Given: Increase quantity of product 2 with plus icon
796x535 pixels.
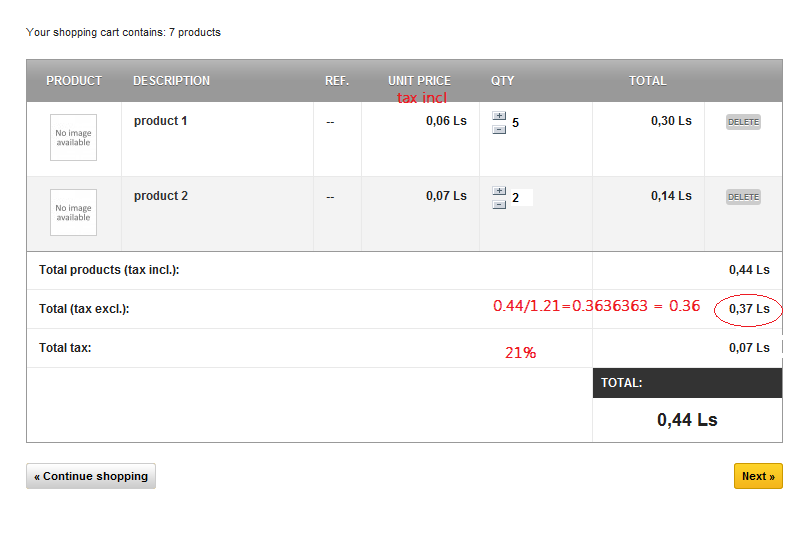Looking at the screenshot, I should 499,191.
